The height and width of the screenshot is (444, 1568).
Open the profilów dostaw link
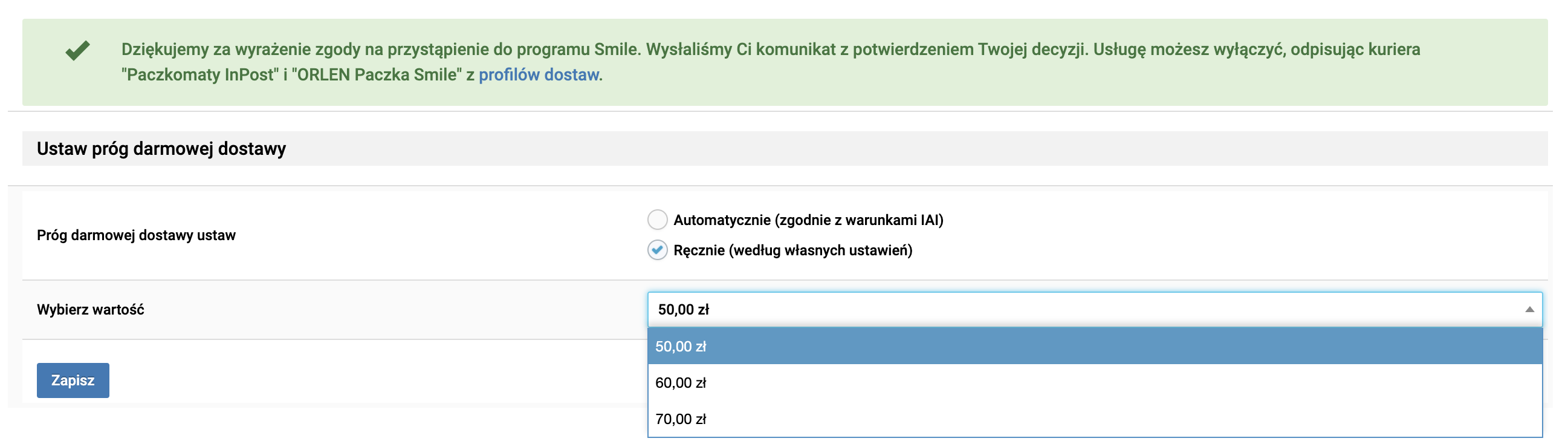[x=539, y=74]
